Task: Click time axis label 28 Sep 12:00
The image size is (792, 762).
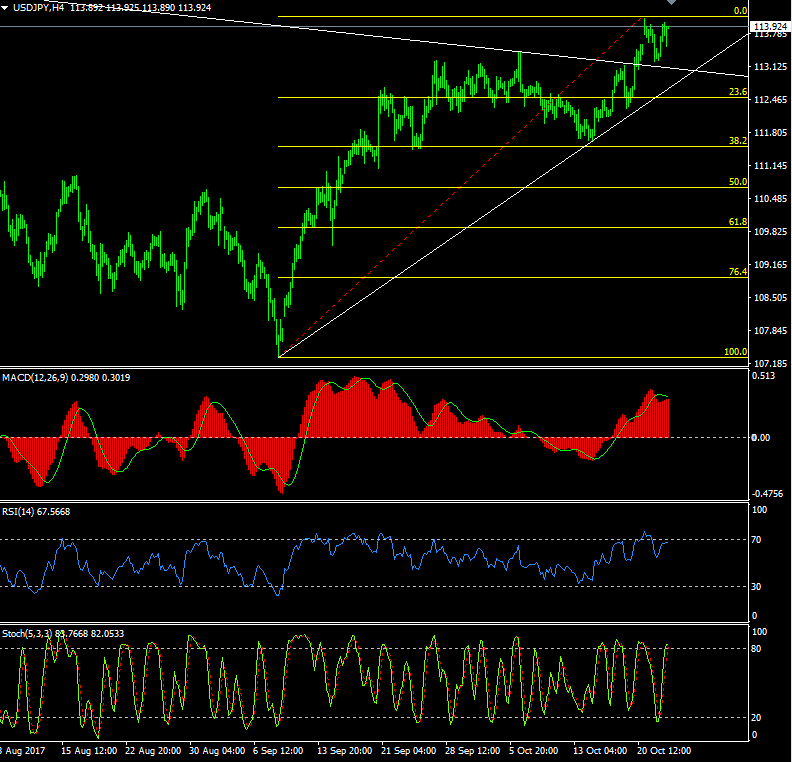Action: tap(472, 750)
